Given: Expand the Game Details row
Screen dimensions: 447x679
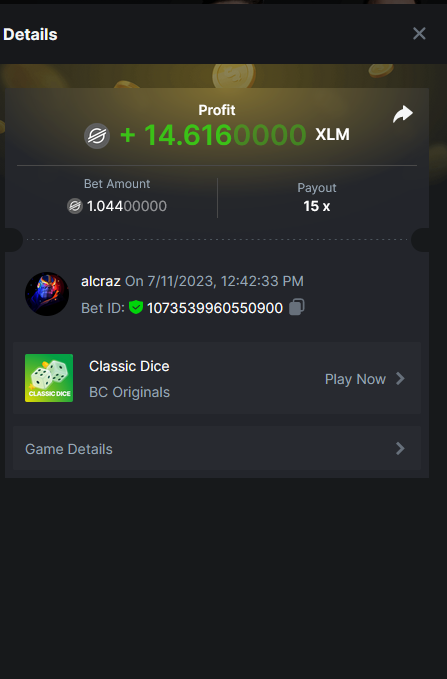Looking at the screenshot, I should click(217, 448).
